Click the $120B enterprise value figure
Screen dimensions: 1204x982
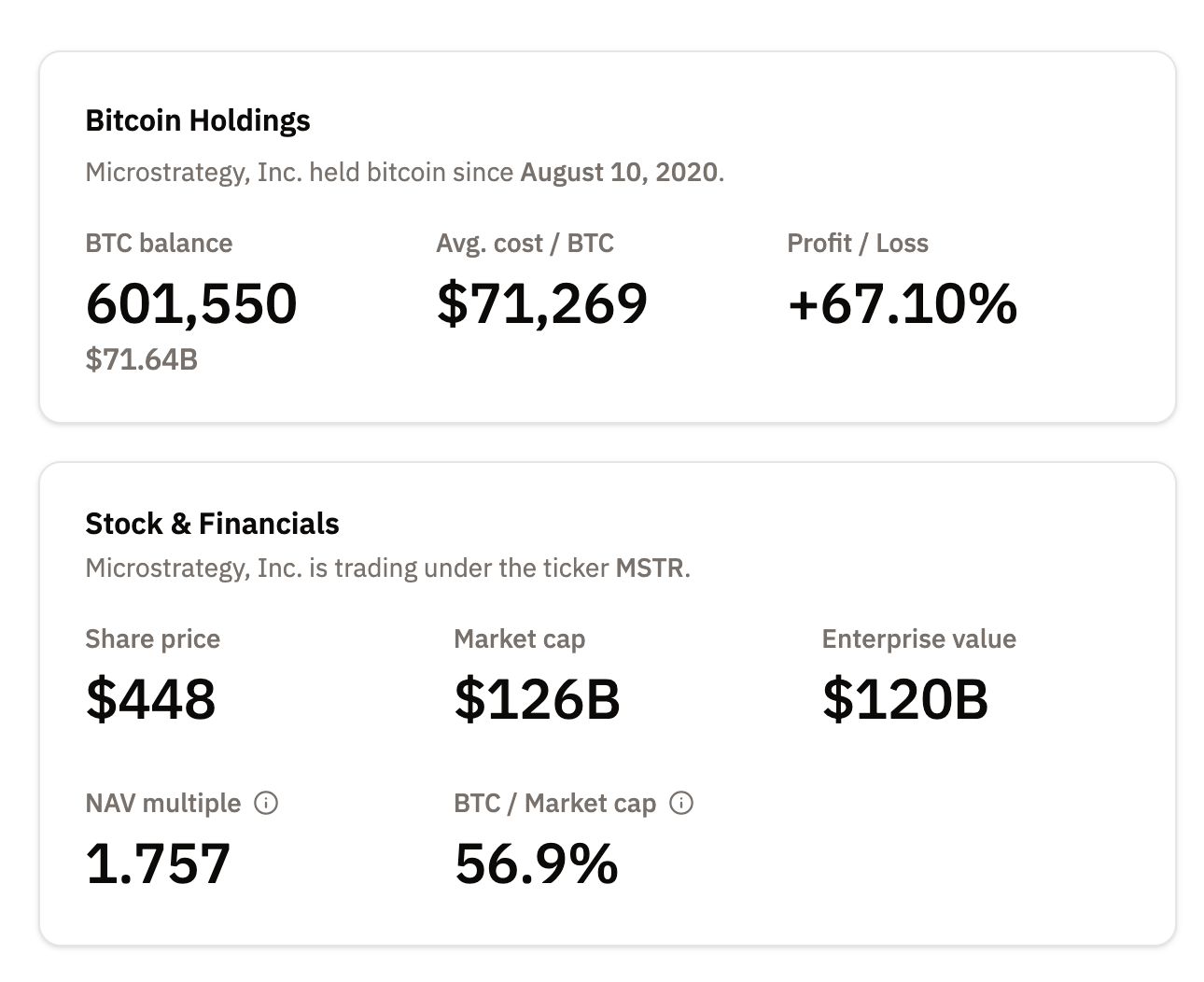(x=904, y=699)
